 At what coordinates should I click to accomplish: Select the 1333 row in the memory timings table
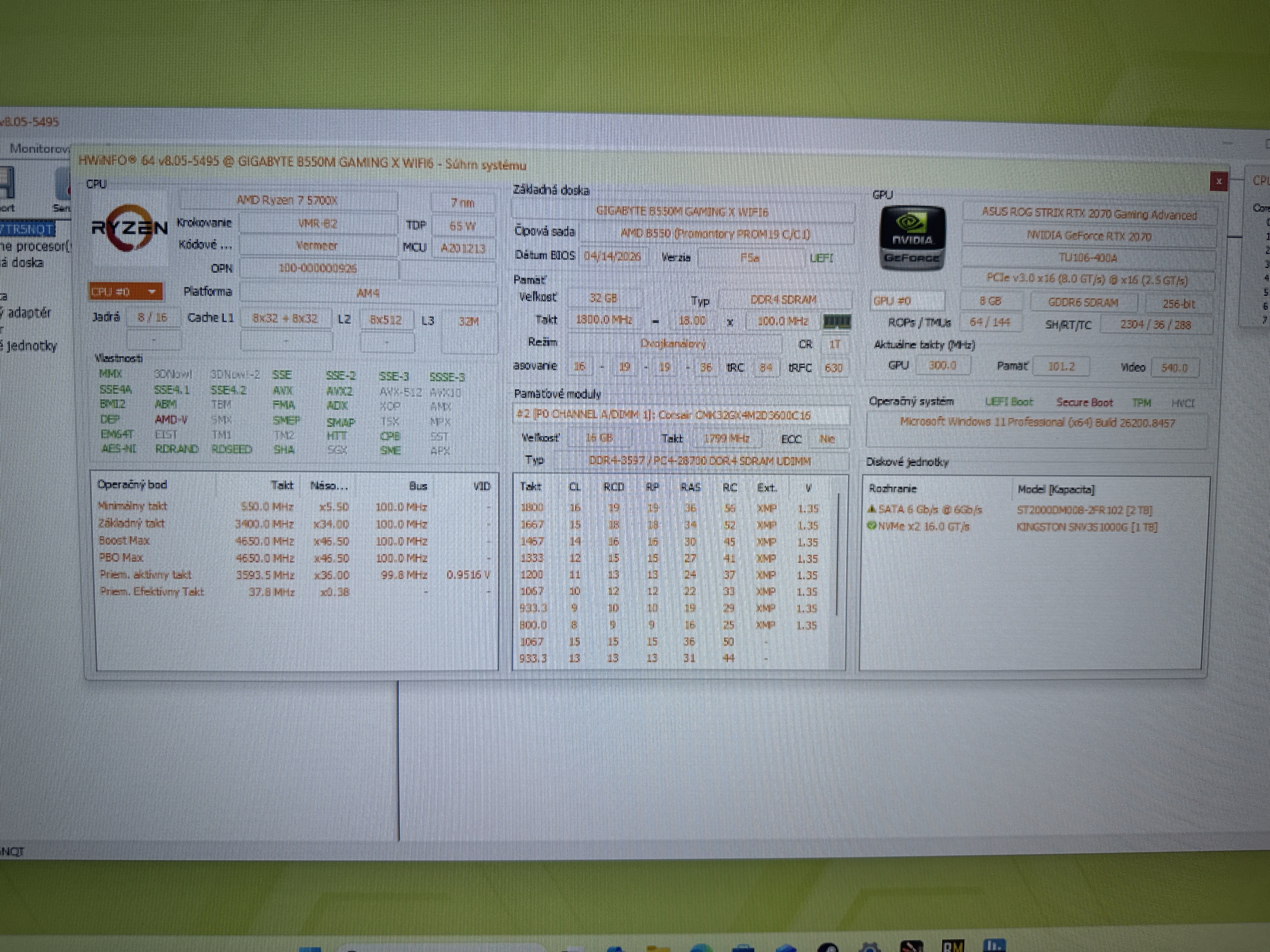tap(673, 558)
